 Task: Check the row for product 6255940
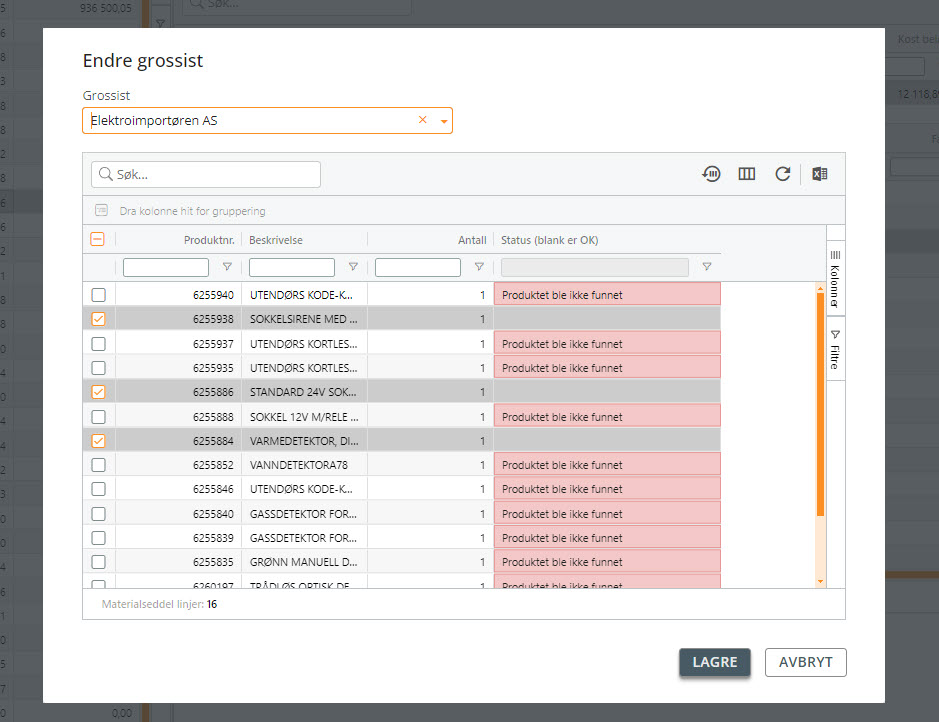pos(98,295)
